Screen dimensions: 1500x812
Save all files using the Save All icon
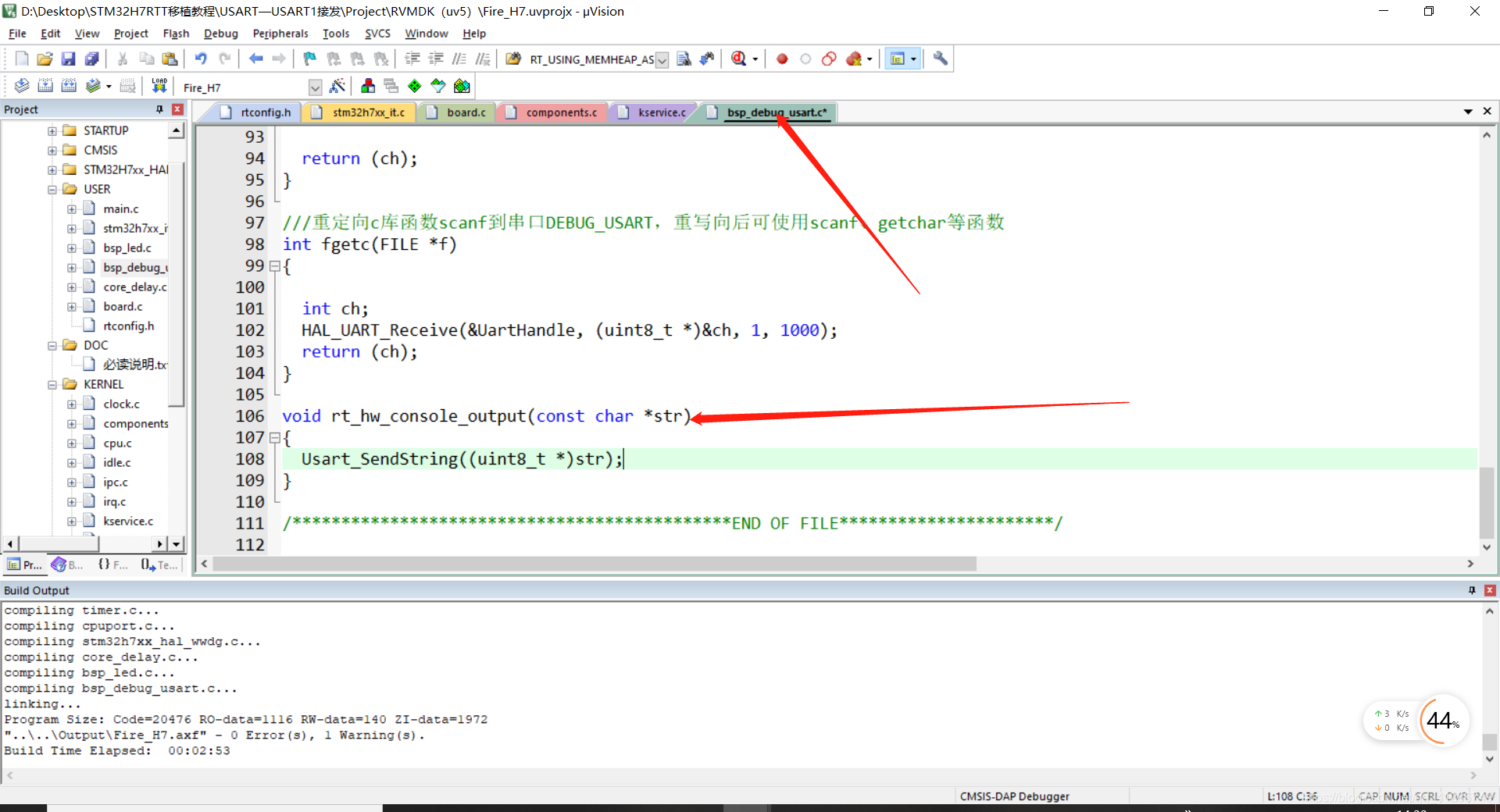click(92, 59)
